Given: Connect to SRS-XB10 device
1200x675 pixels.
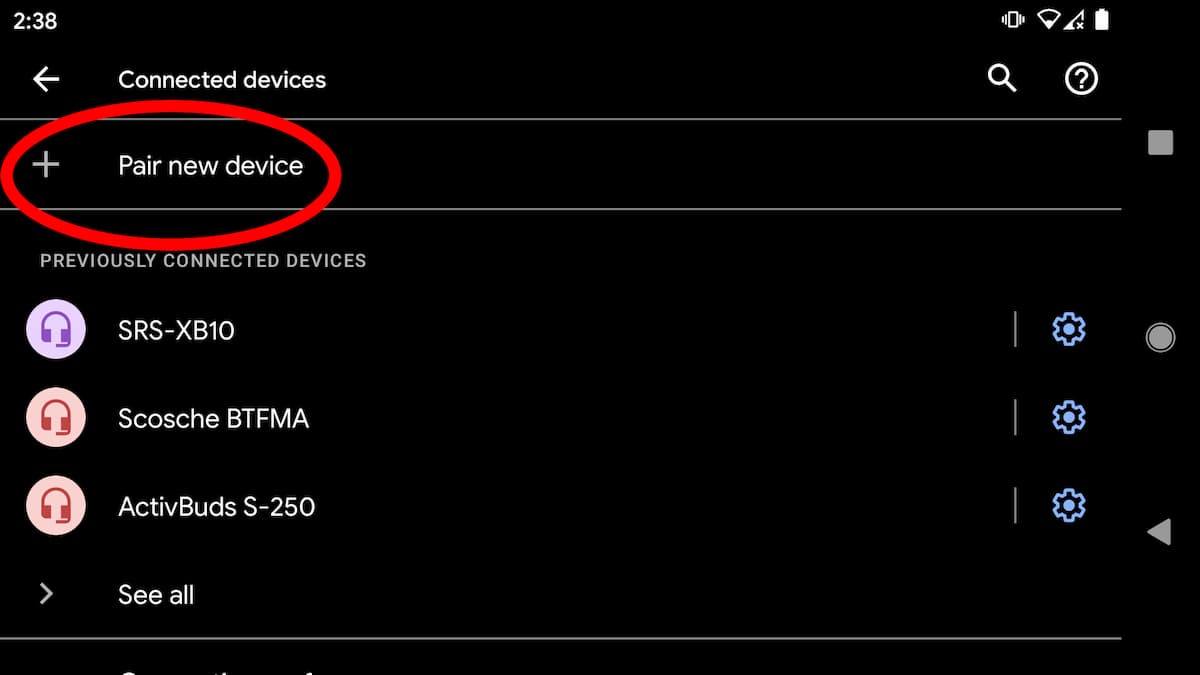Looking at the screenshot, I should tap(177, 330).
